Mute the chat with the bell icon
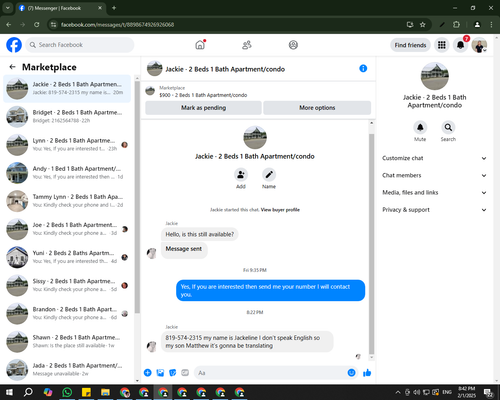Image resolution: width=500 pixels, height=400 pixels. click(420, 127)
